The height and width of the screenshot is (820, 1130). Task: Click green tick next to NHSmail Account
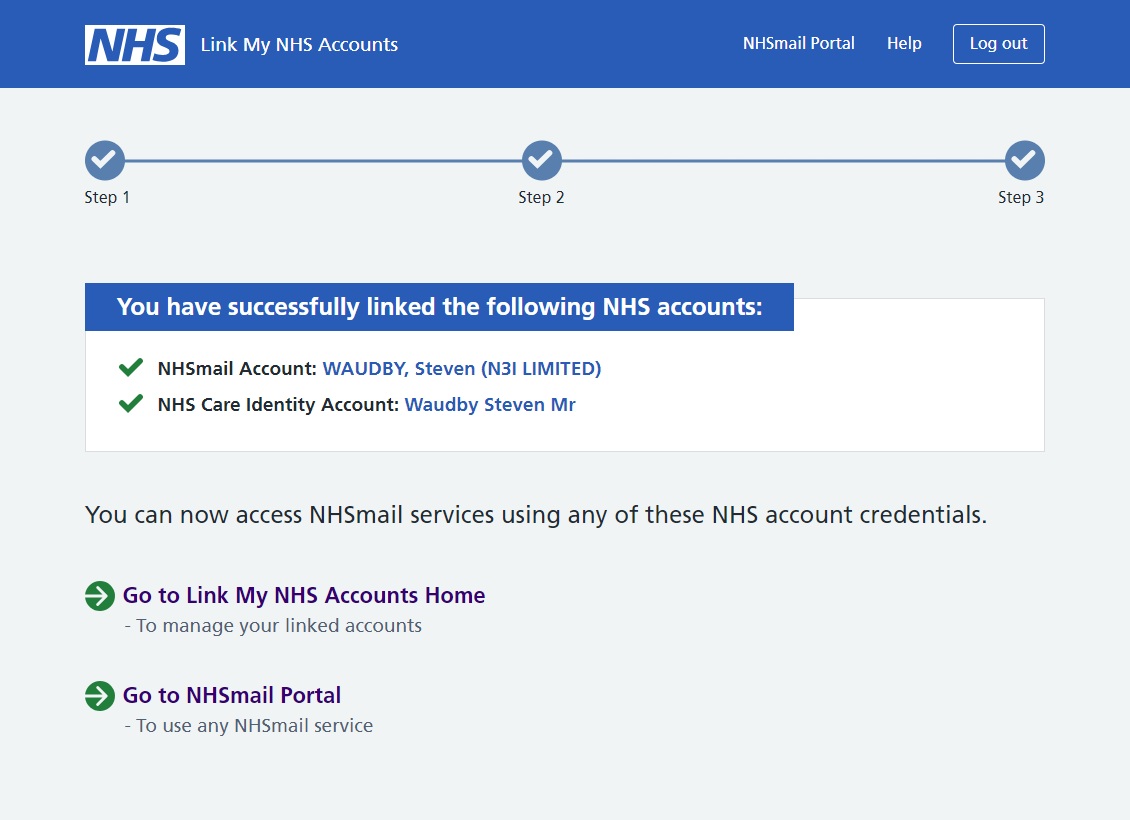click(131, 368)
